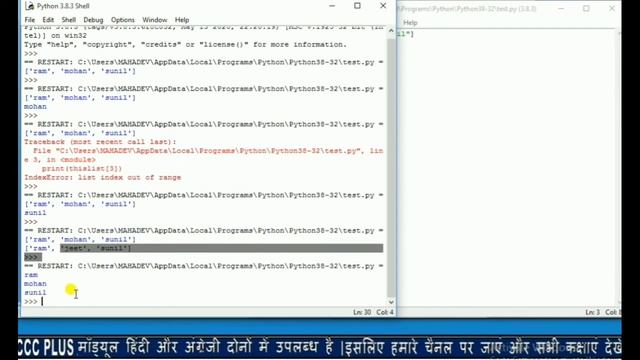Click the shell vertical scrollbar thumb
The height and width of the screenshot is (360, 640).
click(x=391, y=167)
